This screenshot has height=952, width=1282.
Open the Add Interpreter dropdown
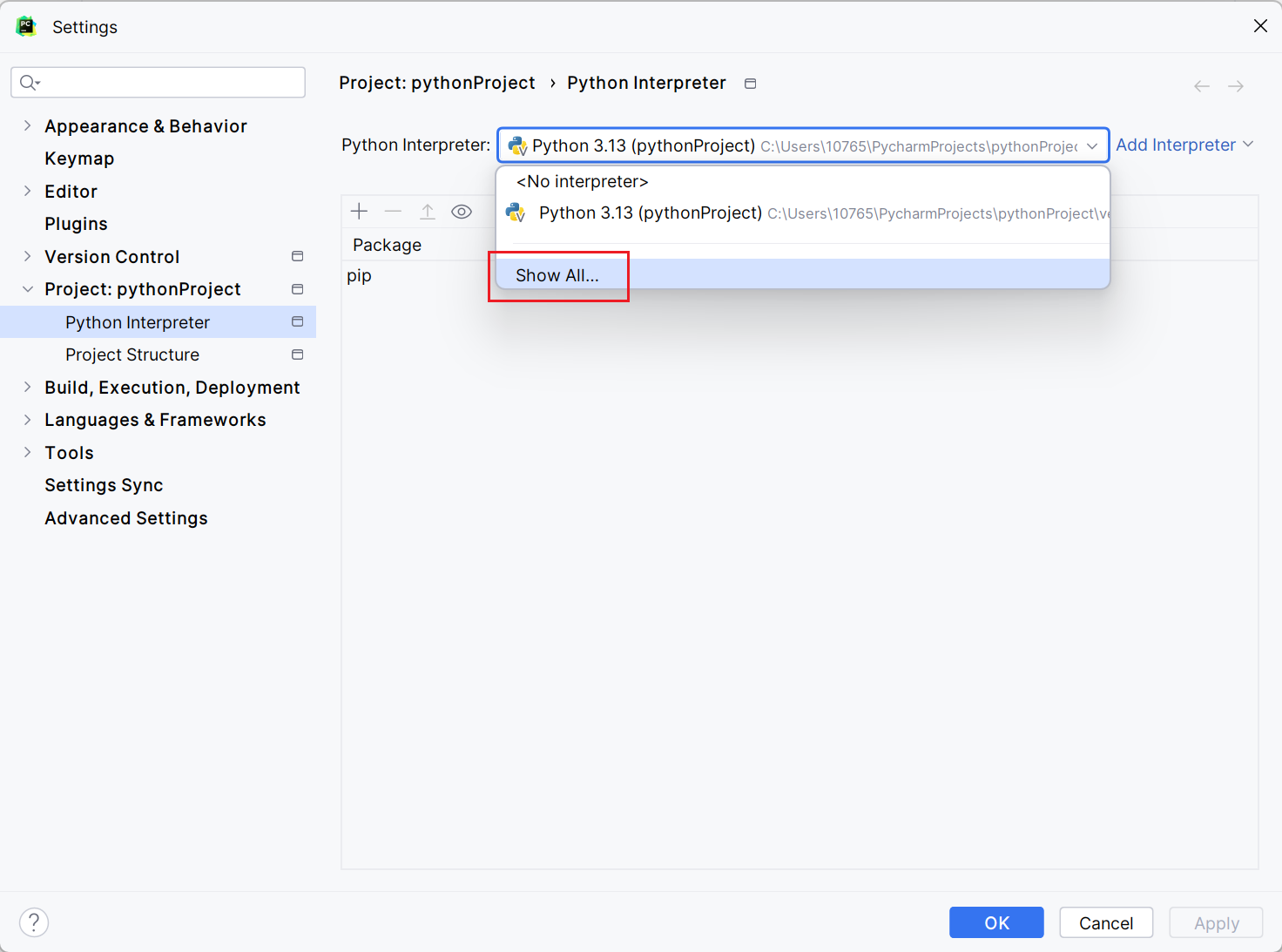tap(1184, 145)
